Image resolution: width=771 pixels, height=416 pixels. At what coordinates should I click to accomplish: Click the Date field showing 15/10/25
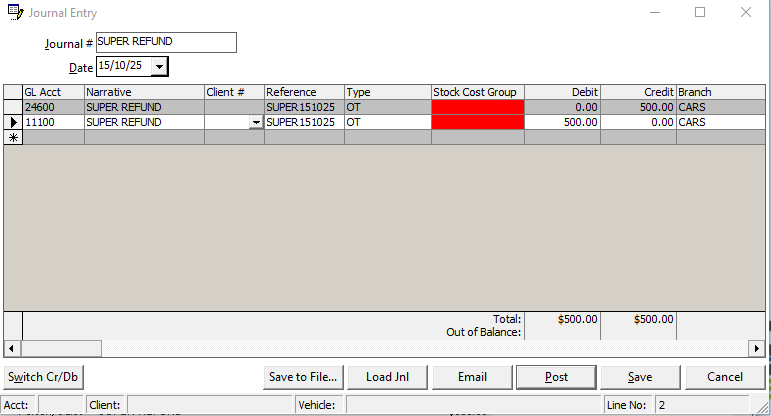tap(124, 66)
